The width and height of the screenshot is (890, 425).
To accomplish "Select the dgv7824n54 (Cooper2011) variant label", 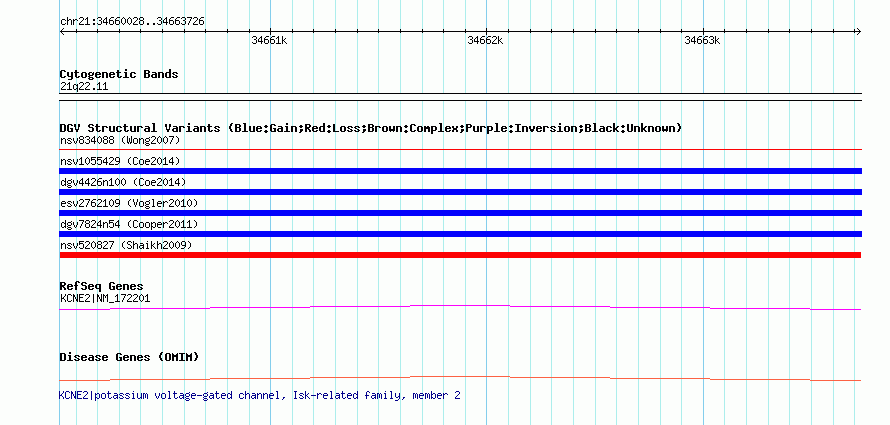I will click(129, 224).
